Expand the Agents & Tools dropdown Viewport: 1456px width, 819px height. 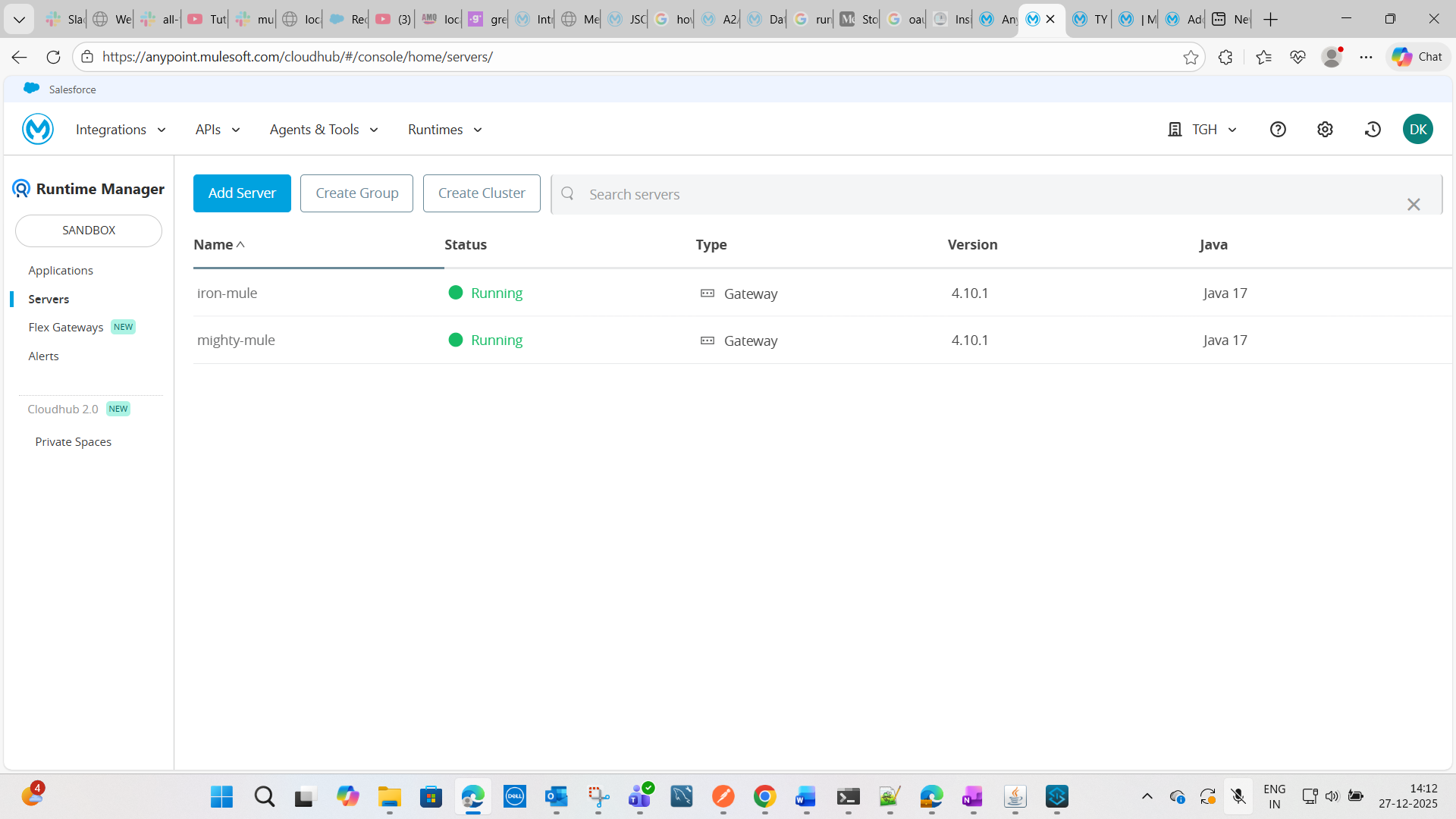[x=324, y=130]
